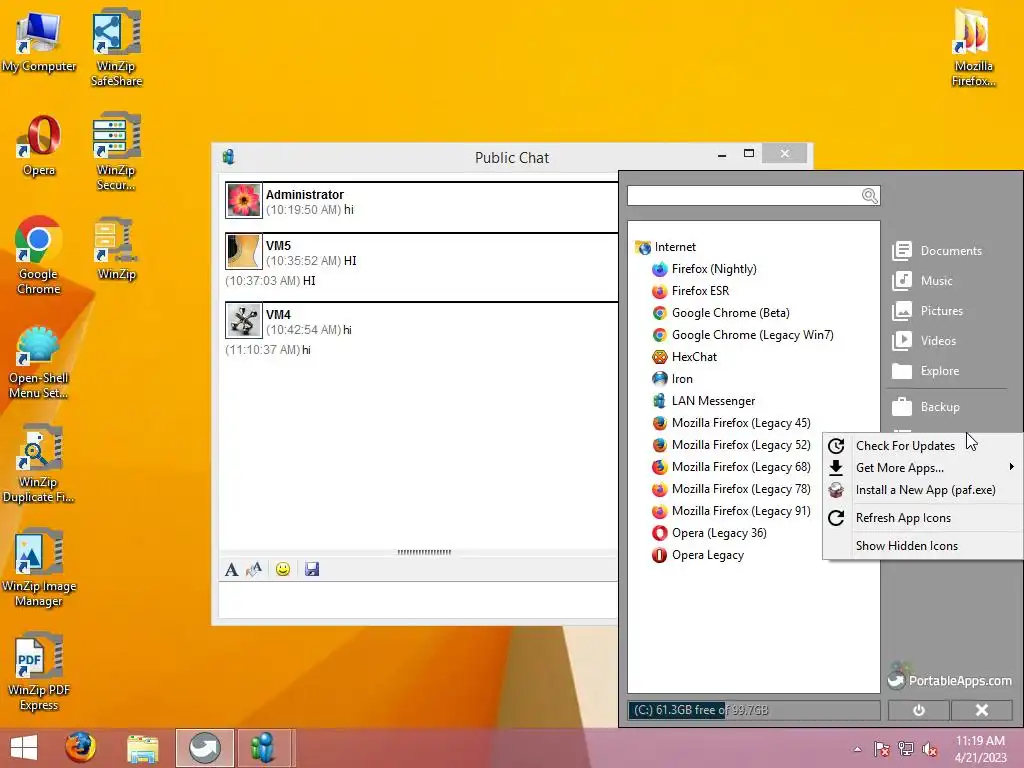The height and width of the screenshot is (768, 1024).
Task: Open the Opera desktop shortcut
Action: (39, 145)
